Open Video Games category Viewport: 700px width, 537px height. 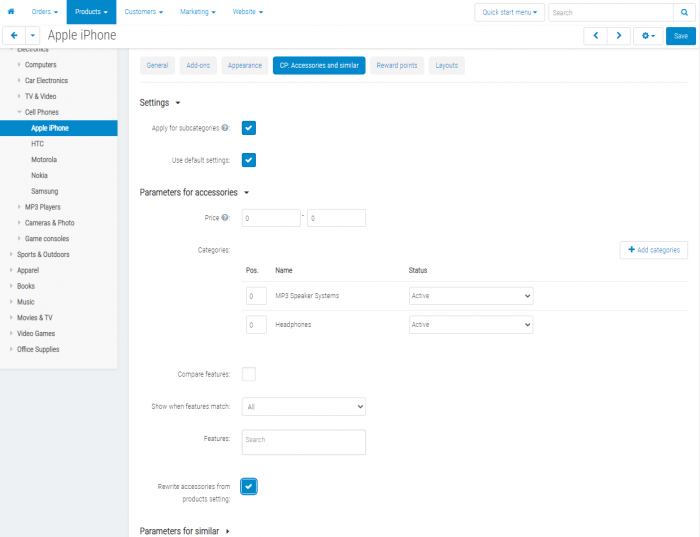click(36, 333)
